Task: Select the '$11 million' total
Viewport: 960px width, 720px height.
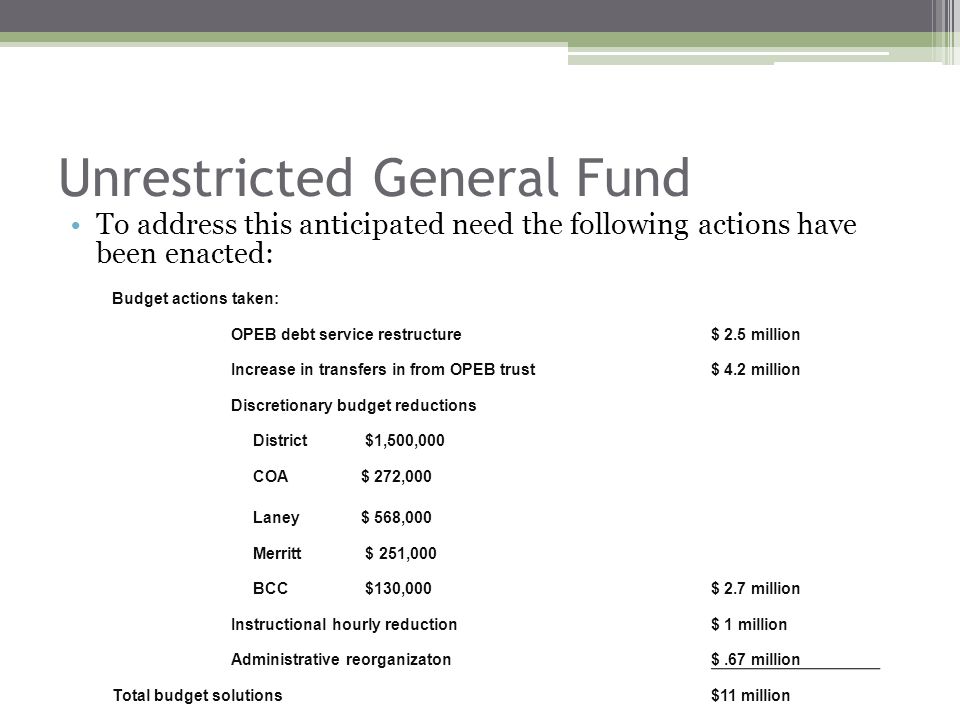Action: pyautogui.click(x=751, y=696)
